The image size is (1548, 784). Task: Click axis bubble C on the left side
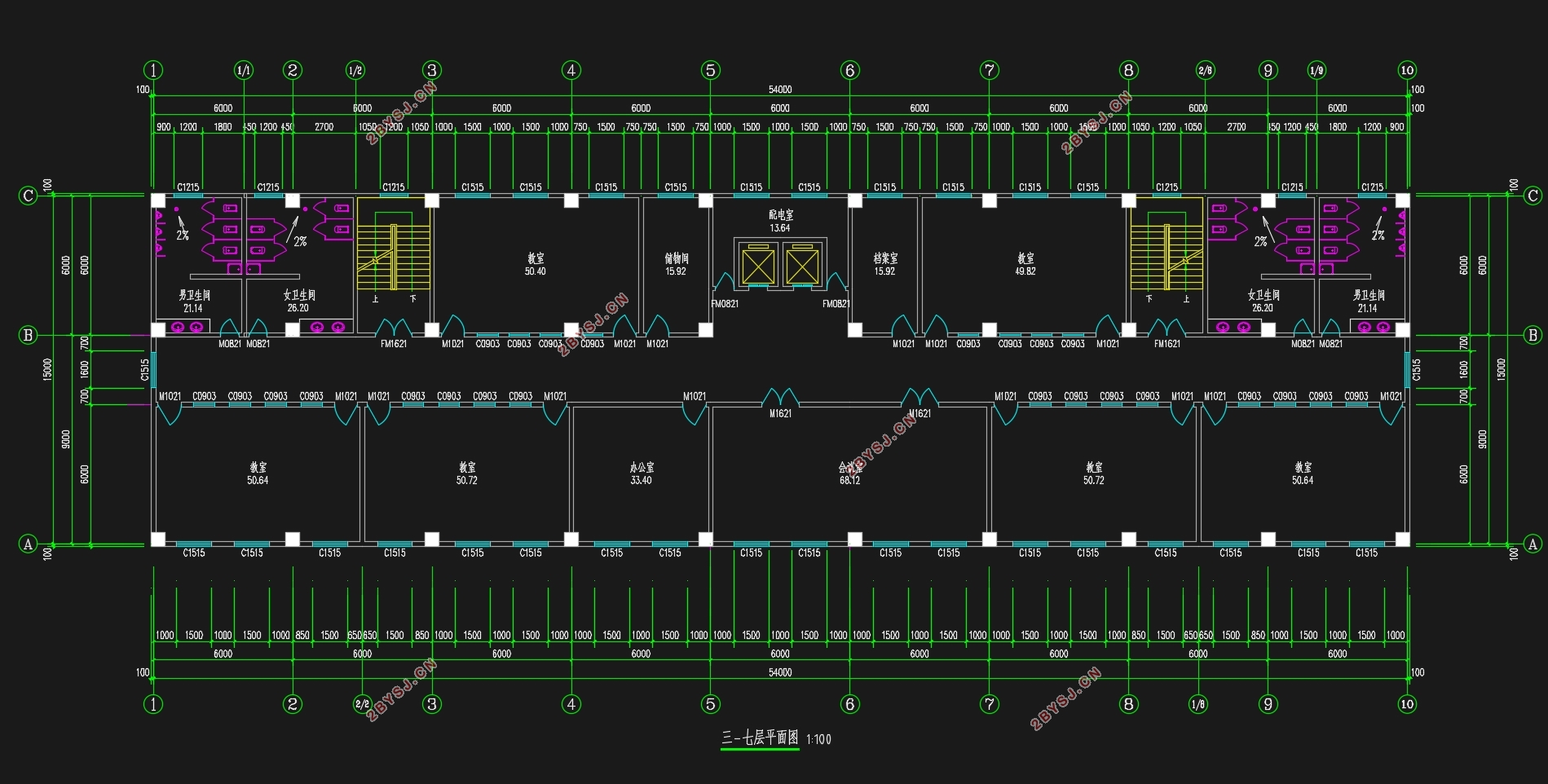point(29,196)
